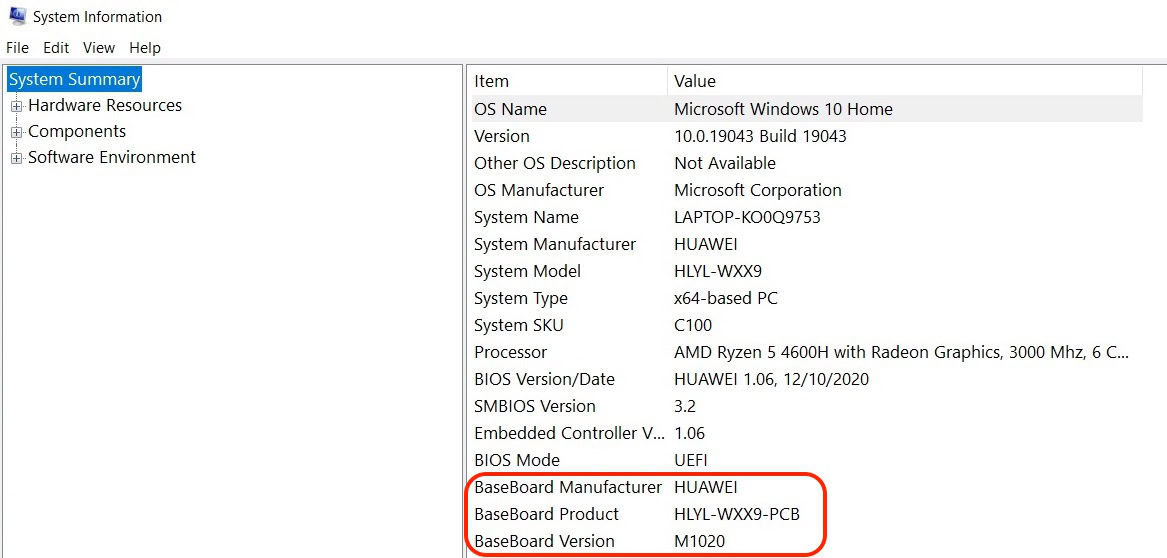This screenshot has width=1167, height=558.
Task: Open the View menu
Action: click(99, 47)
